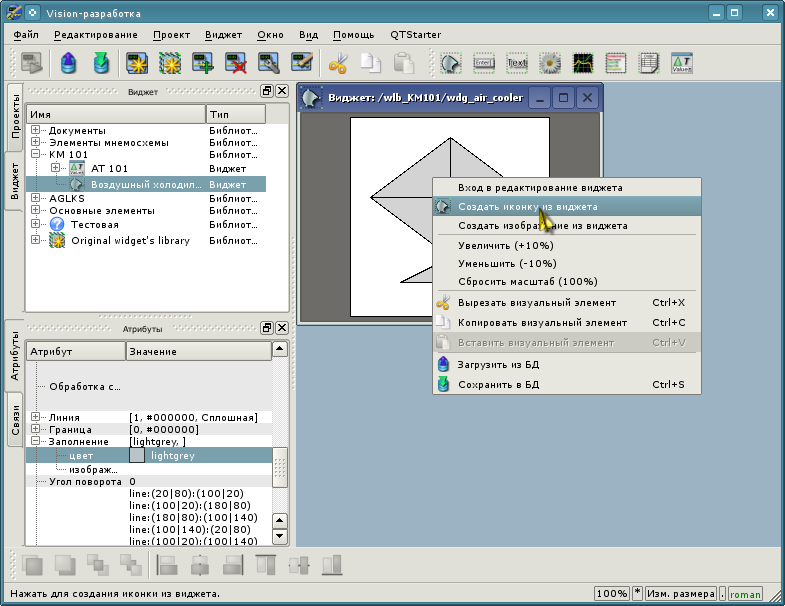Click the ValueT attribute tool icon
Viewport: 785px width, 606px height.
pos(682,64)
